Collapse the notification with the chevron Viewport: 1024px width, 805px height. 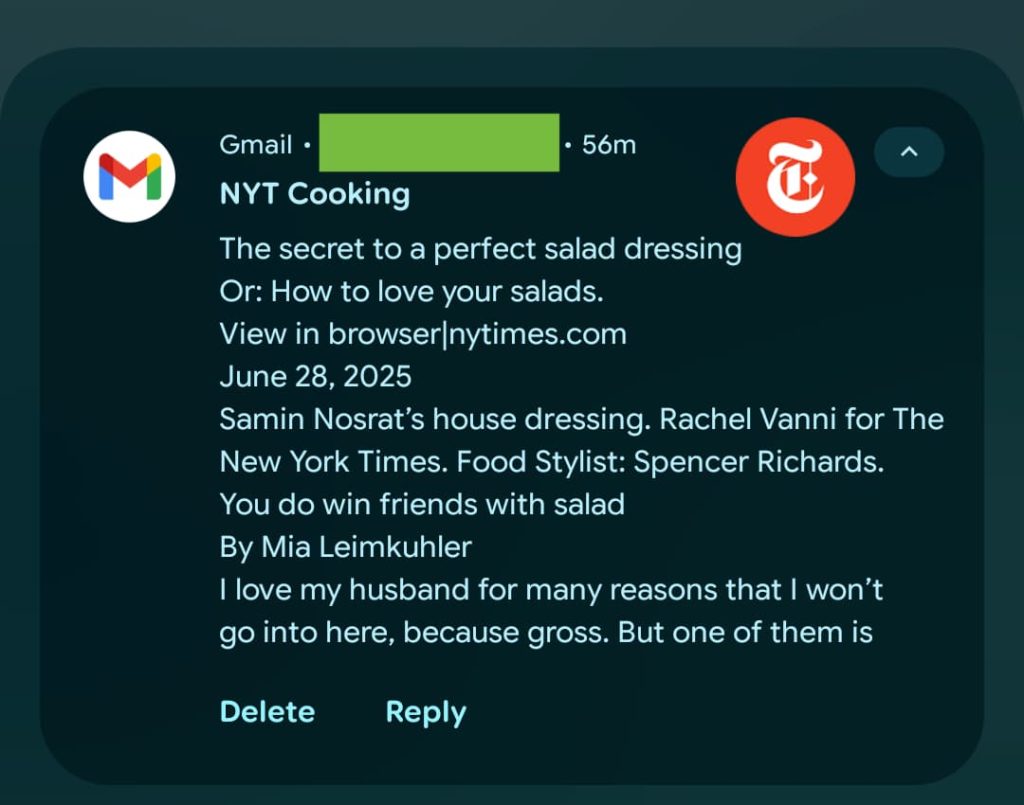point(908,152)
